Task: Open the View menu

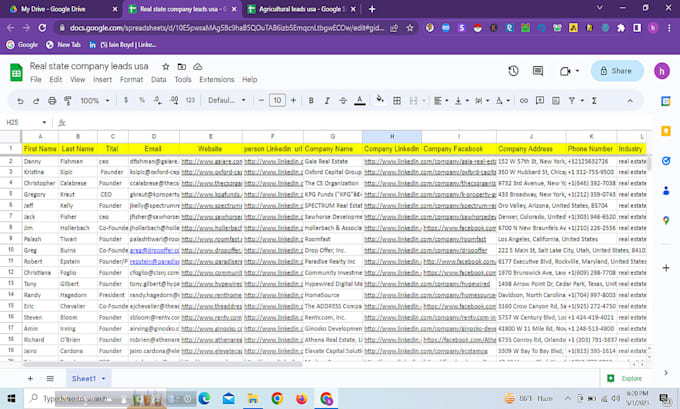Action: [78, 79]
